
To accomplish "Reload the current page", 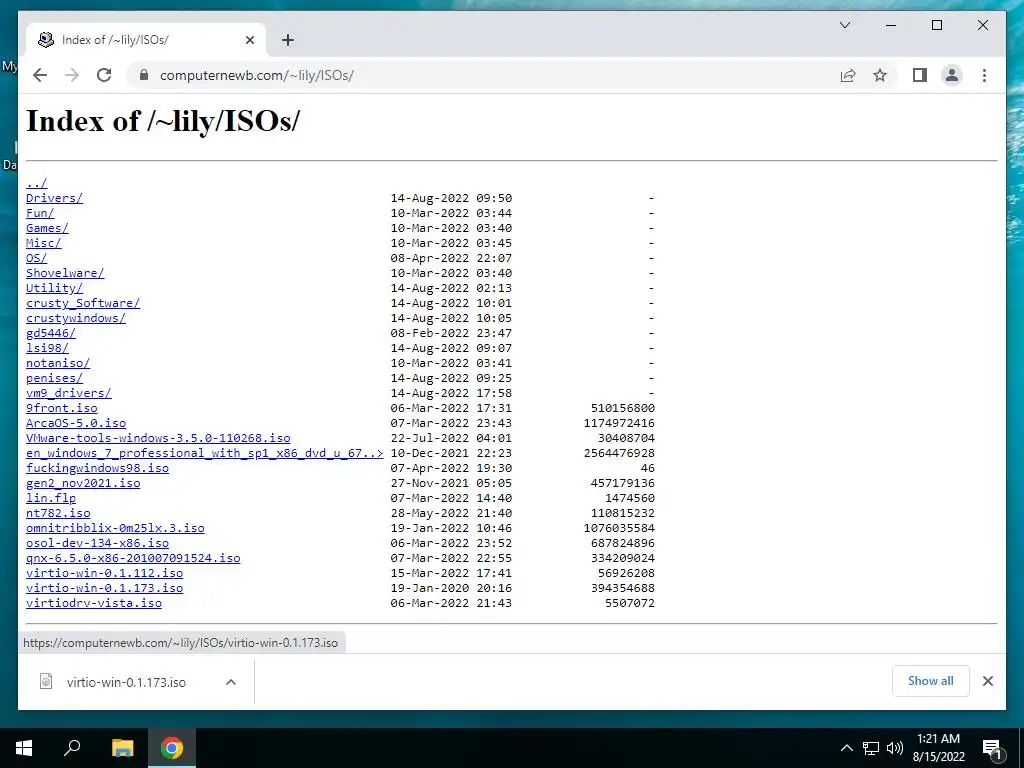I will pyautogui.click(x=104, y=75).
